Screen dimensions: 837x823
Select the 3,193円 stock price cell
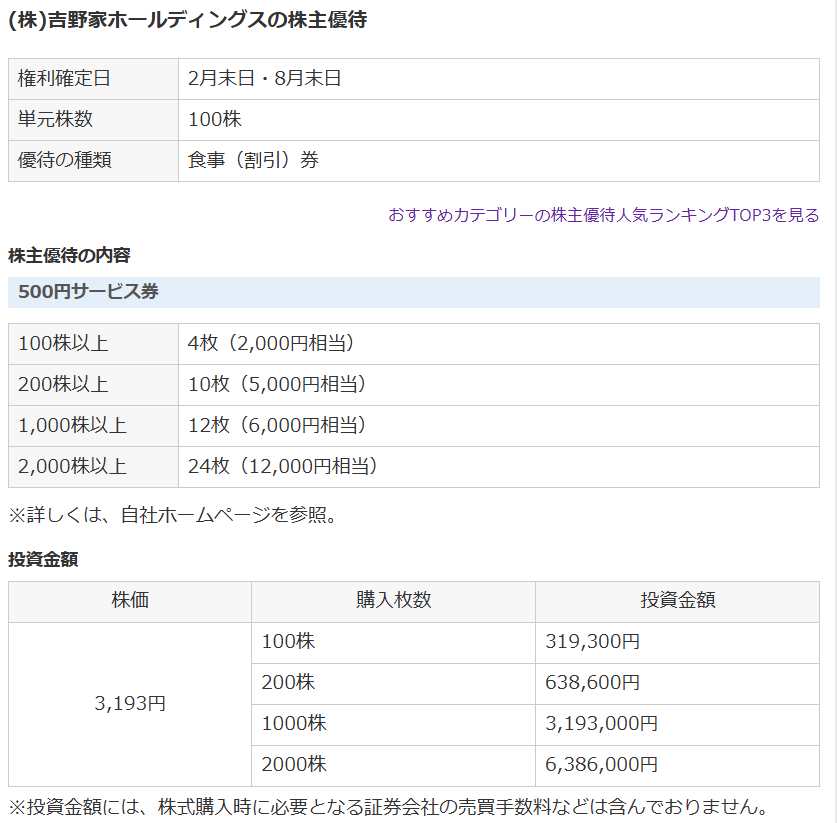click(130, 704)
